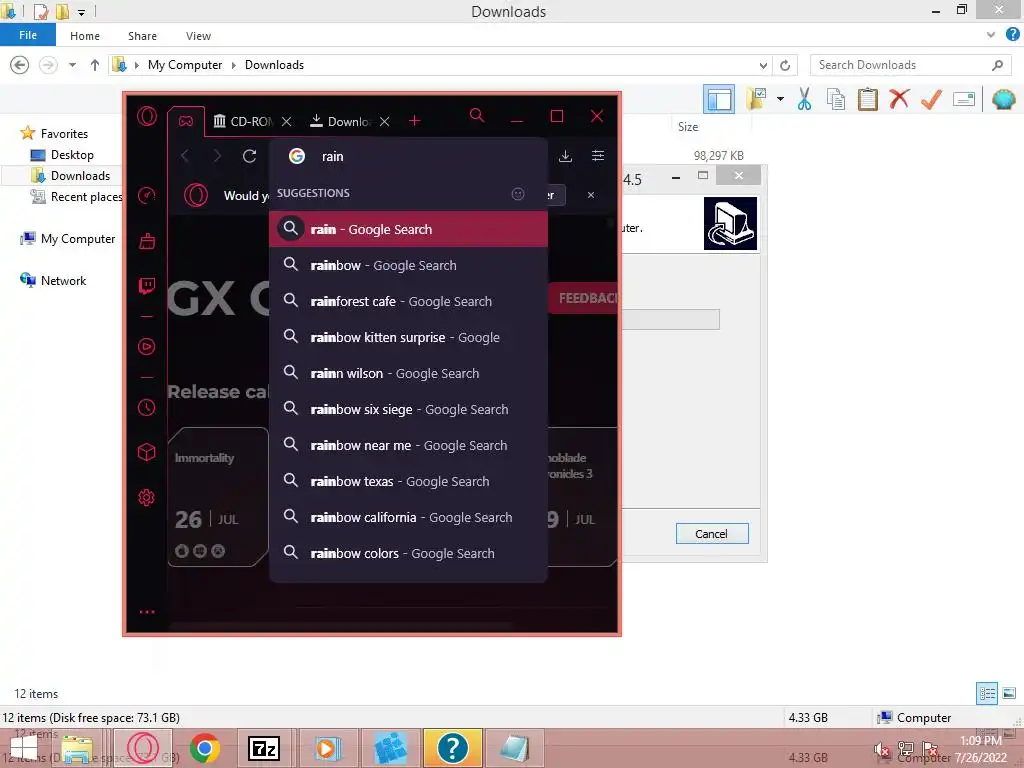Open Google Chrome from the taskbar
1024x768 pixels.
pos(204,748)
